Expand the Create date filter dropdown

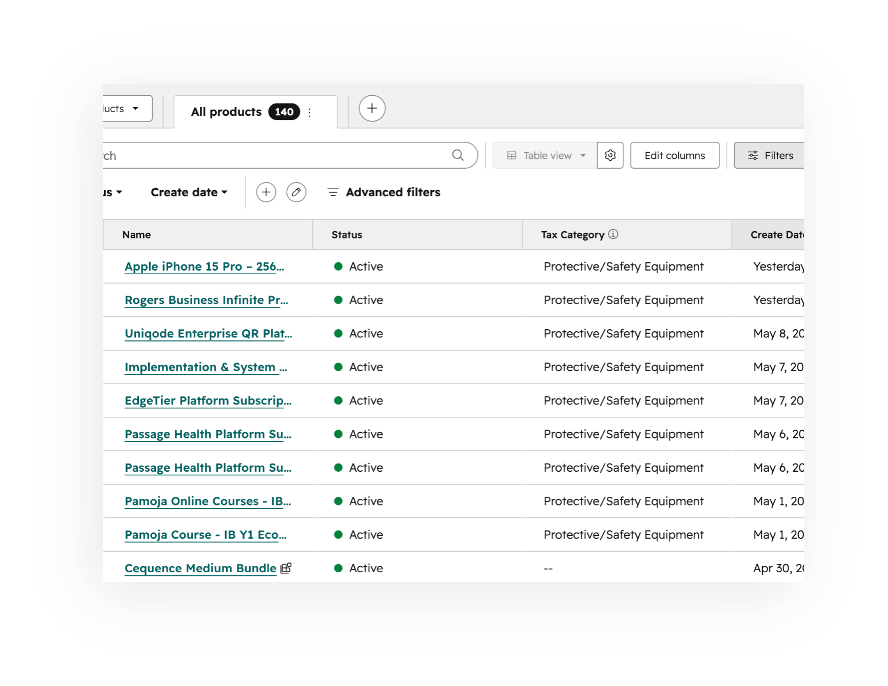point(189,192)
